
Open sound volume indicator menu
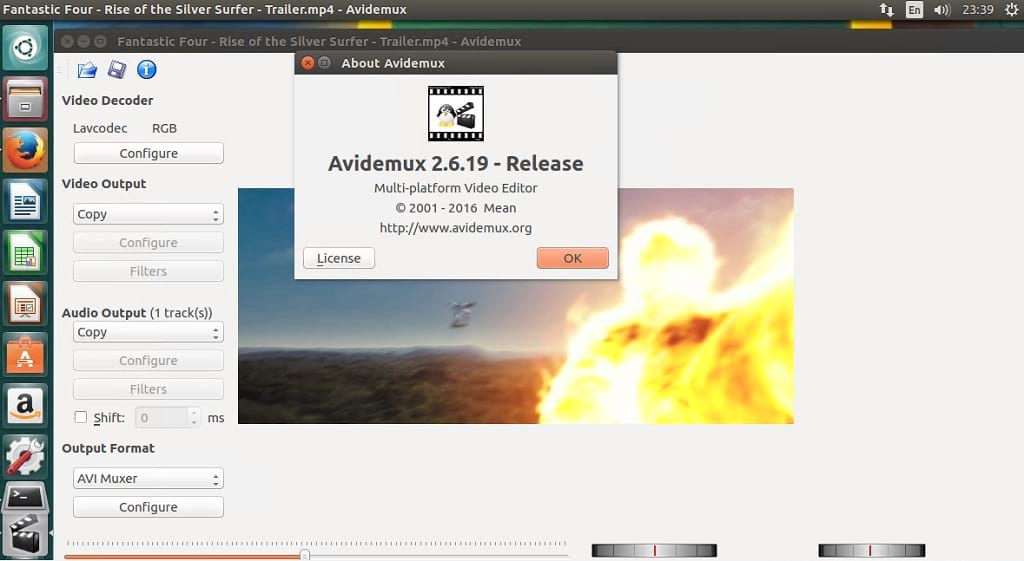point(942,10)
